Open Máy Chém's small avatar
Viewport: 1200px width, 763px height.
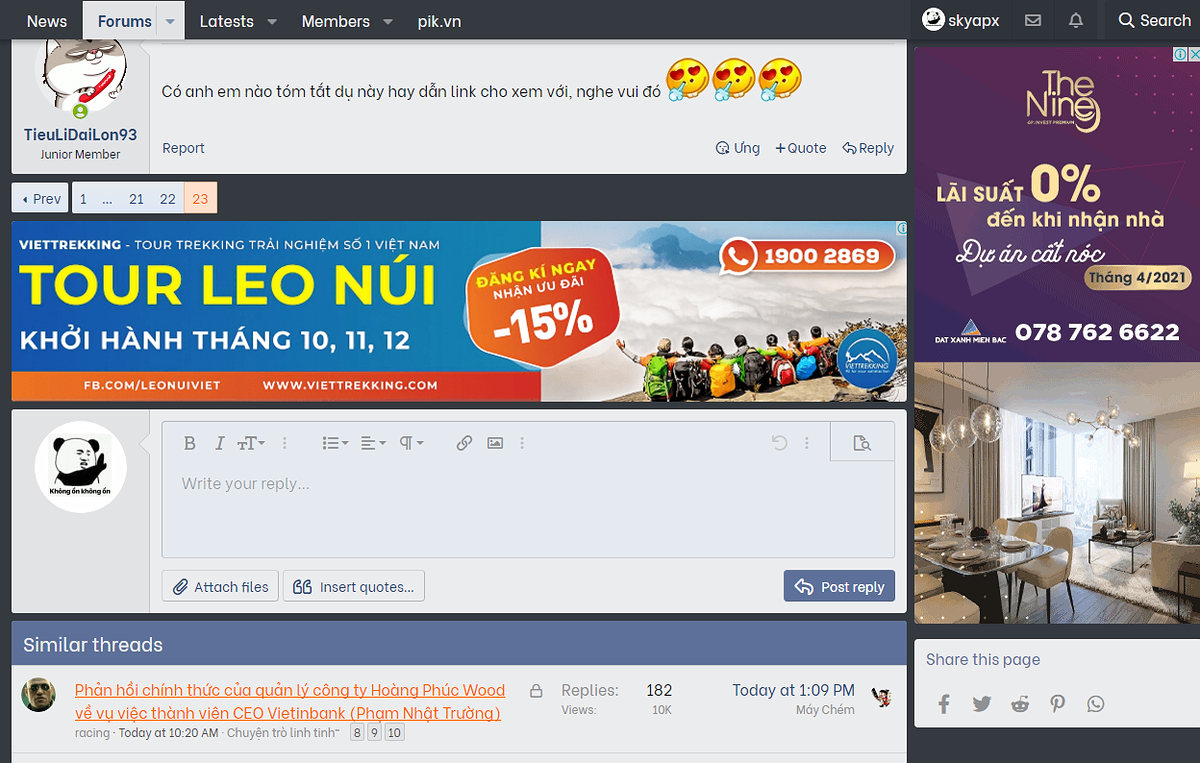pyautogui.click(x=881, y=697)
